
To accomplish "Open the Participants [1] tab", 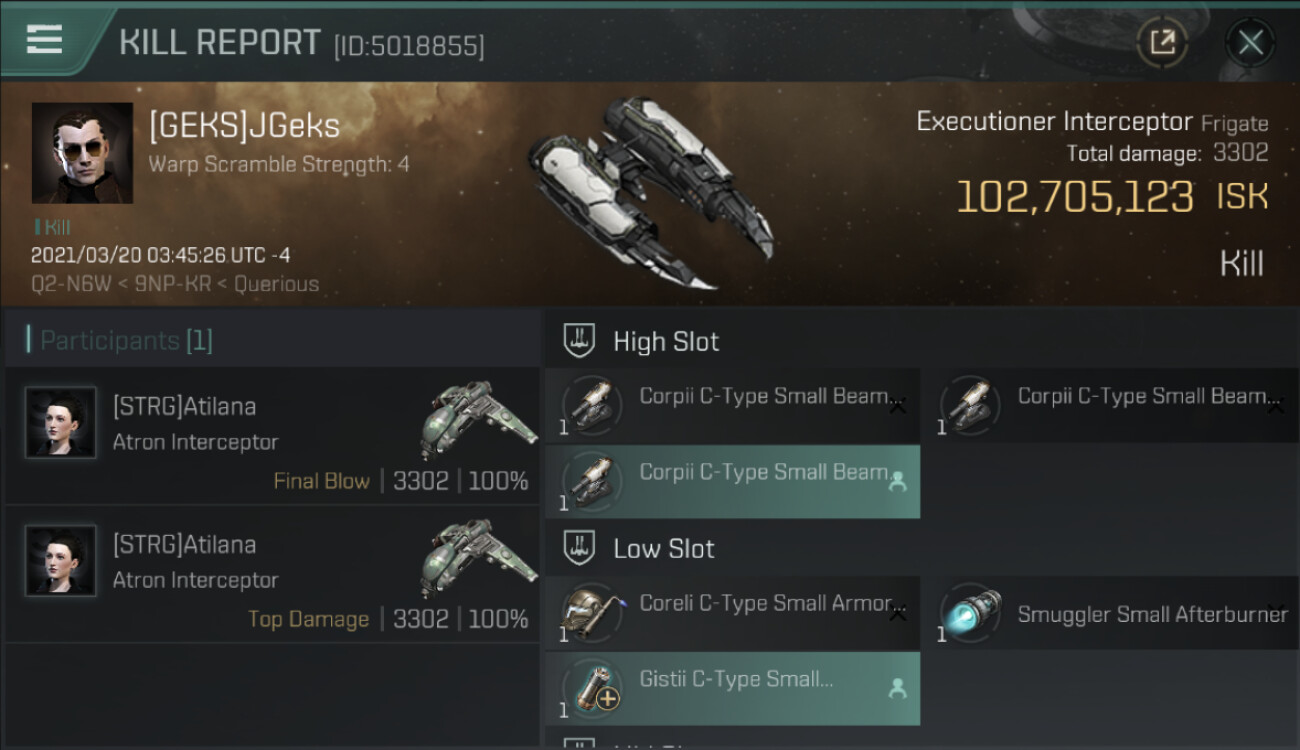I will (126, 341).
